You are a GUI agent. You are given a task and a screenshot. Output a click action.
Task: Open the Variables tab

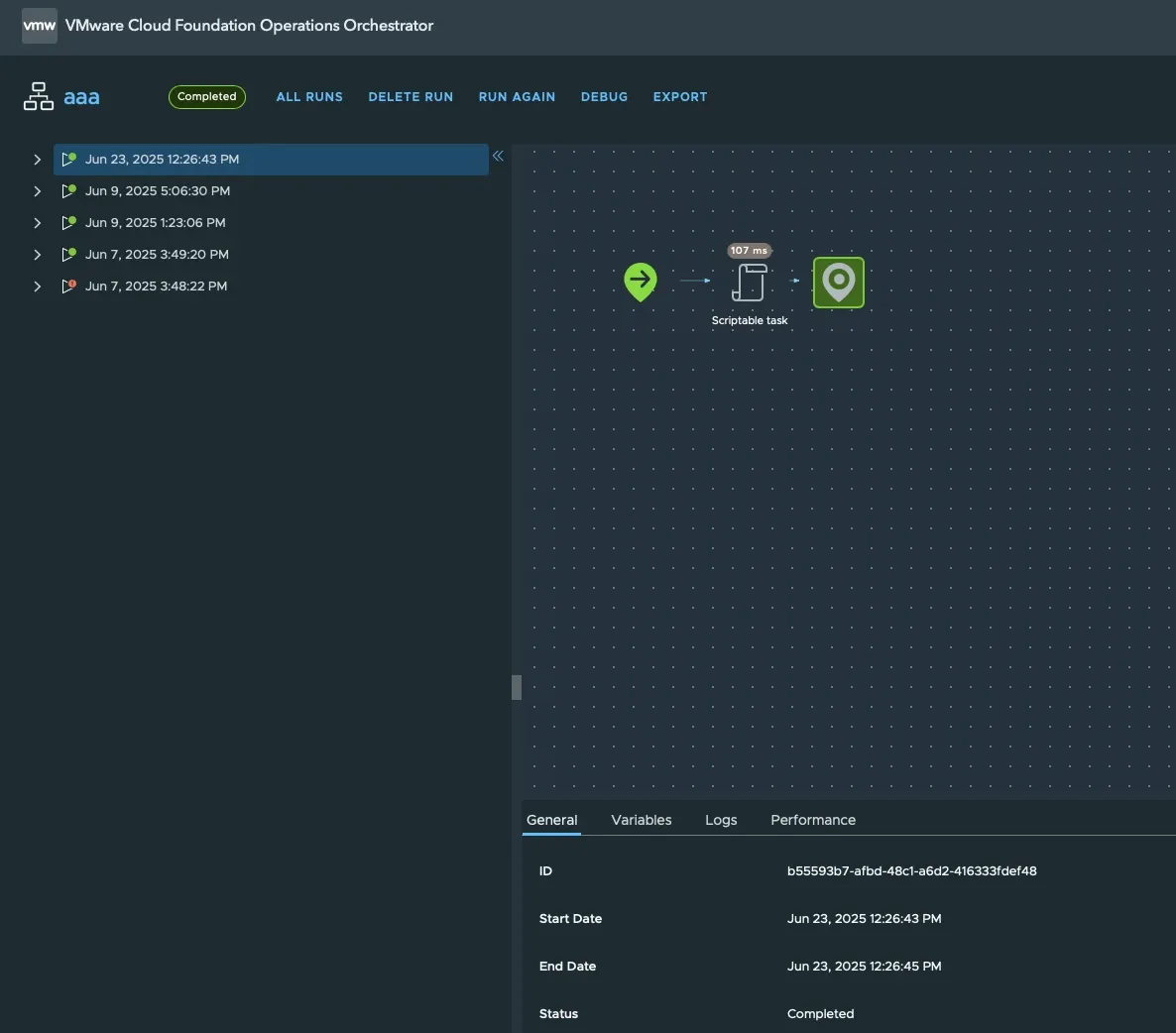642,820
